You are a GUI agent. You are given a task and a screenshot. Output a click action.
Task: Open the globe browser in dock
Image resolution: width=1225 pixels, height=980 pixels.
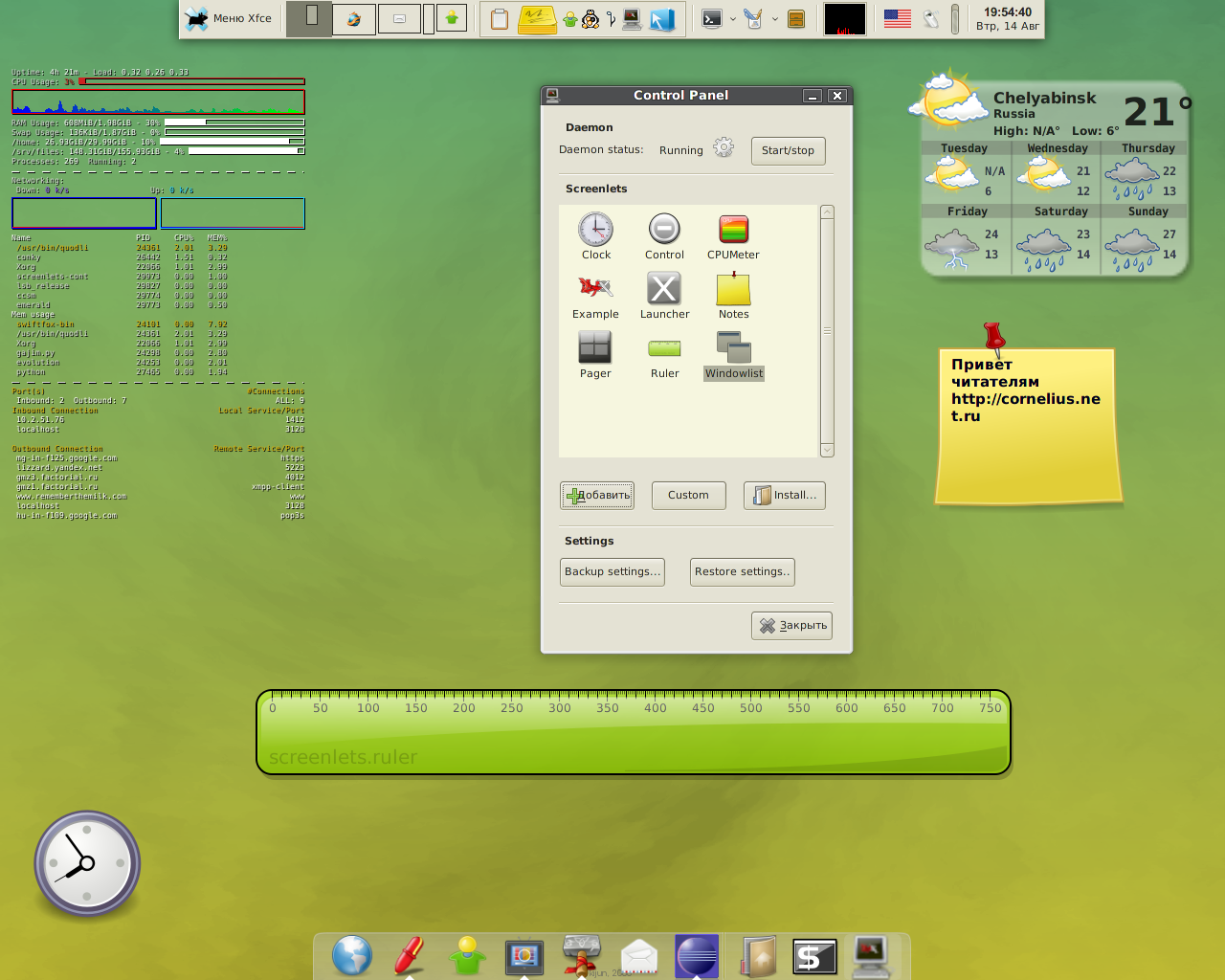click(352, 956)
